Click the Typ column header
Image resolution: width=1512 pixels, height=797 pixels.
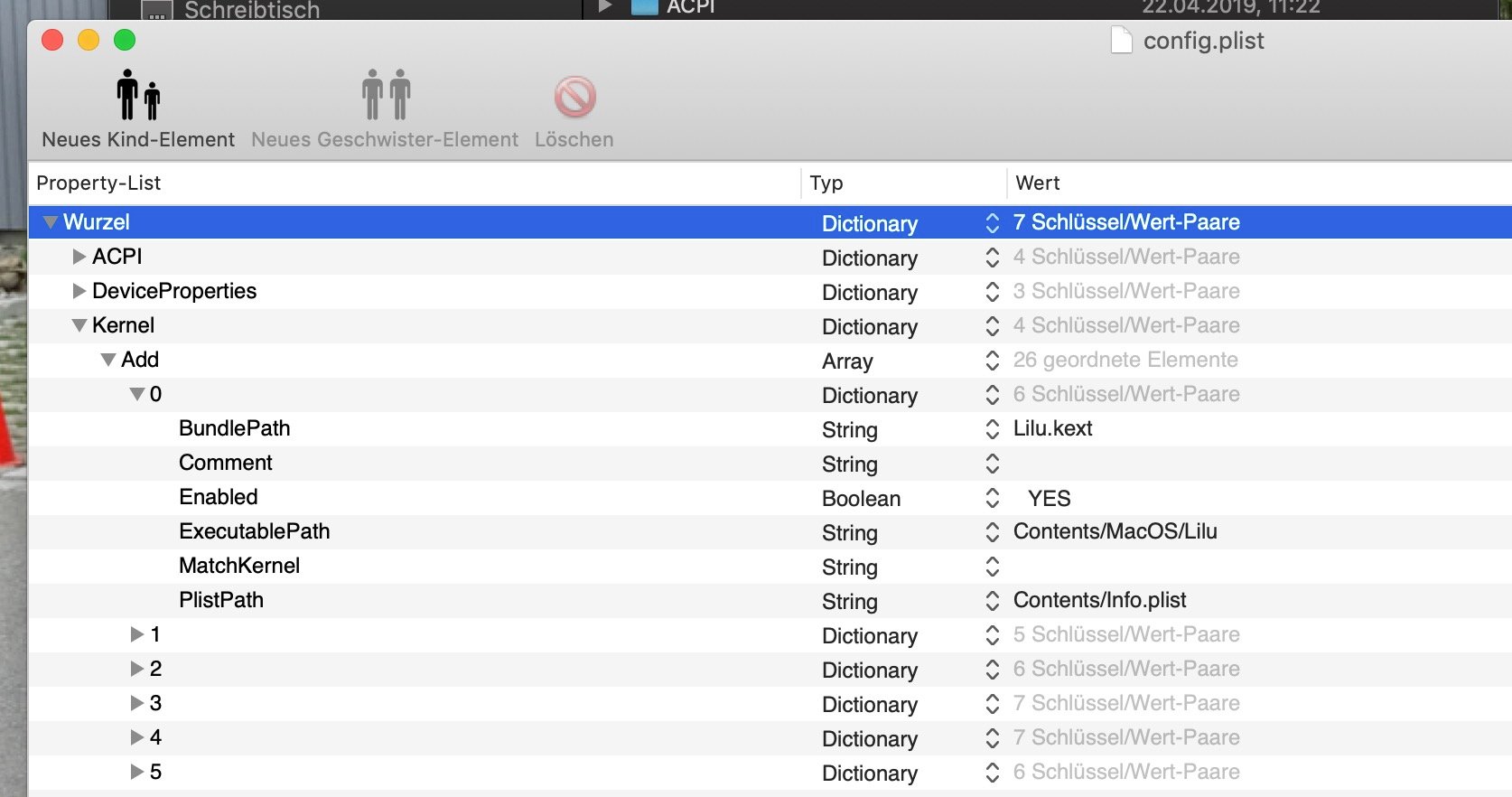[x=826, y=183]
